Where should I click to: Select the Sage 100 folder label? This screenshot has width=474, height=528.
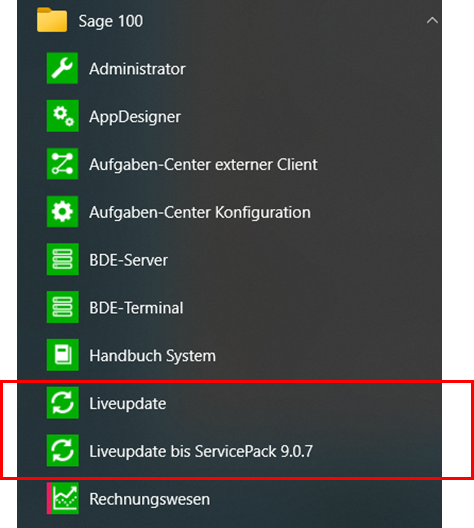(111, 21)
